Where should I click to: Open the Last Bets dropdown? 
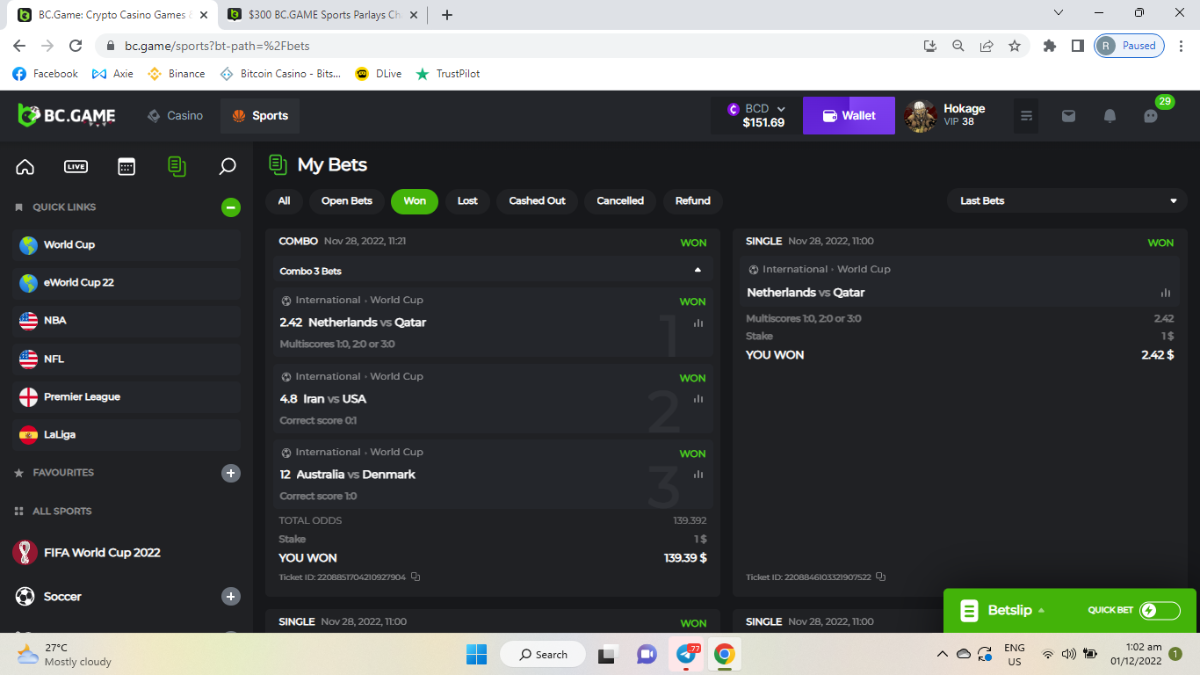1067,201
